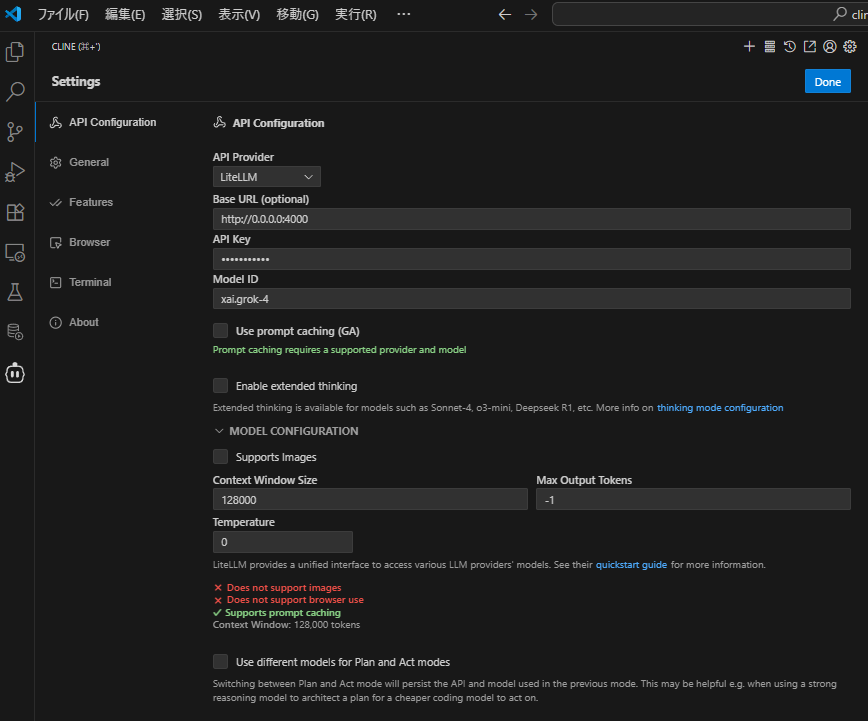
Task: Open Cline account icon
Action: pyautogui.click(x=829, y=47)
